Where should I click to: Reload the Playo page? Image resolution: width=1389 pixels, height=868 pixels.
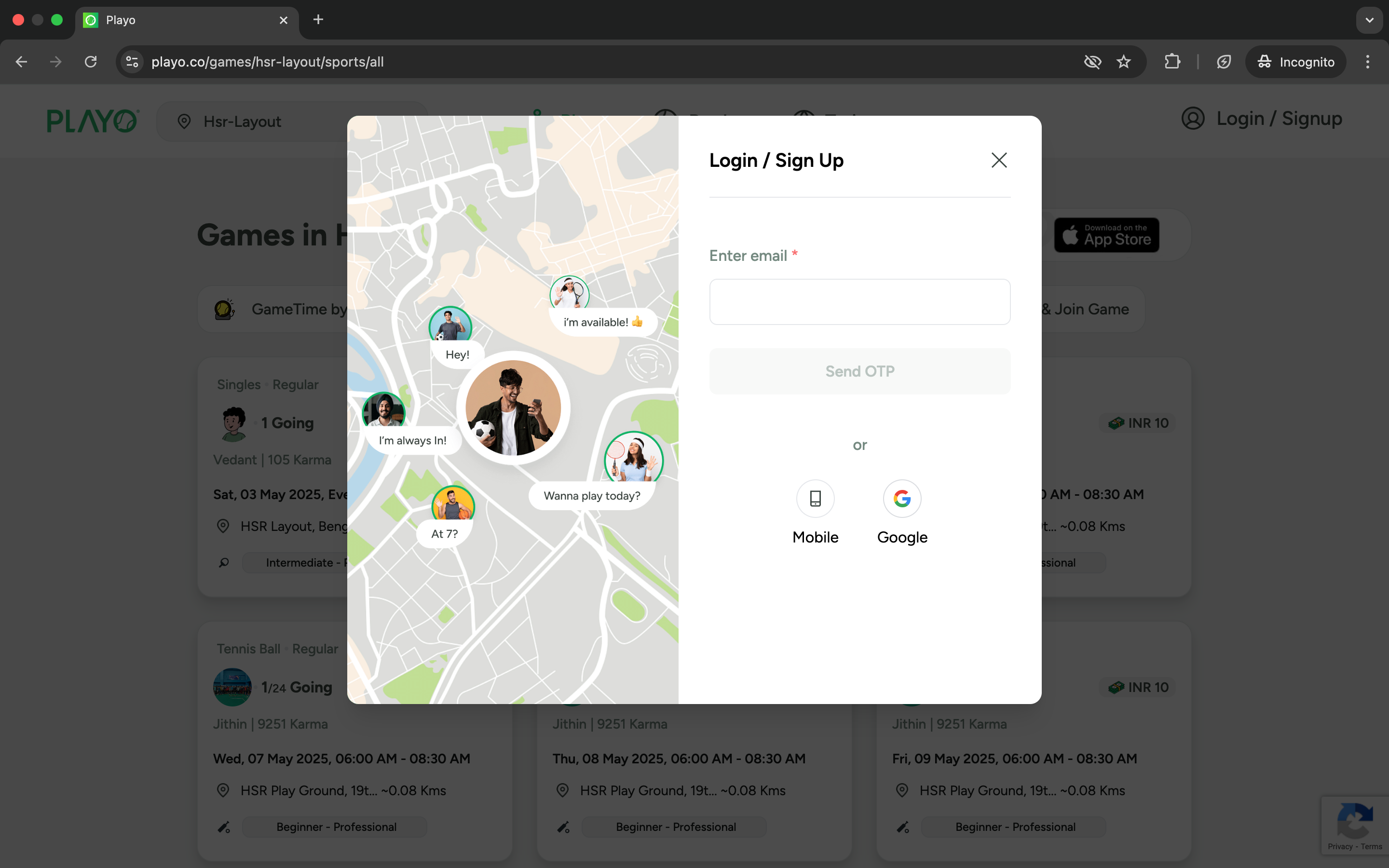tap(91, 61)
